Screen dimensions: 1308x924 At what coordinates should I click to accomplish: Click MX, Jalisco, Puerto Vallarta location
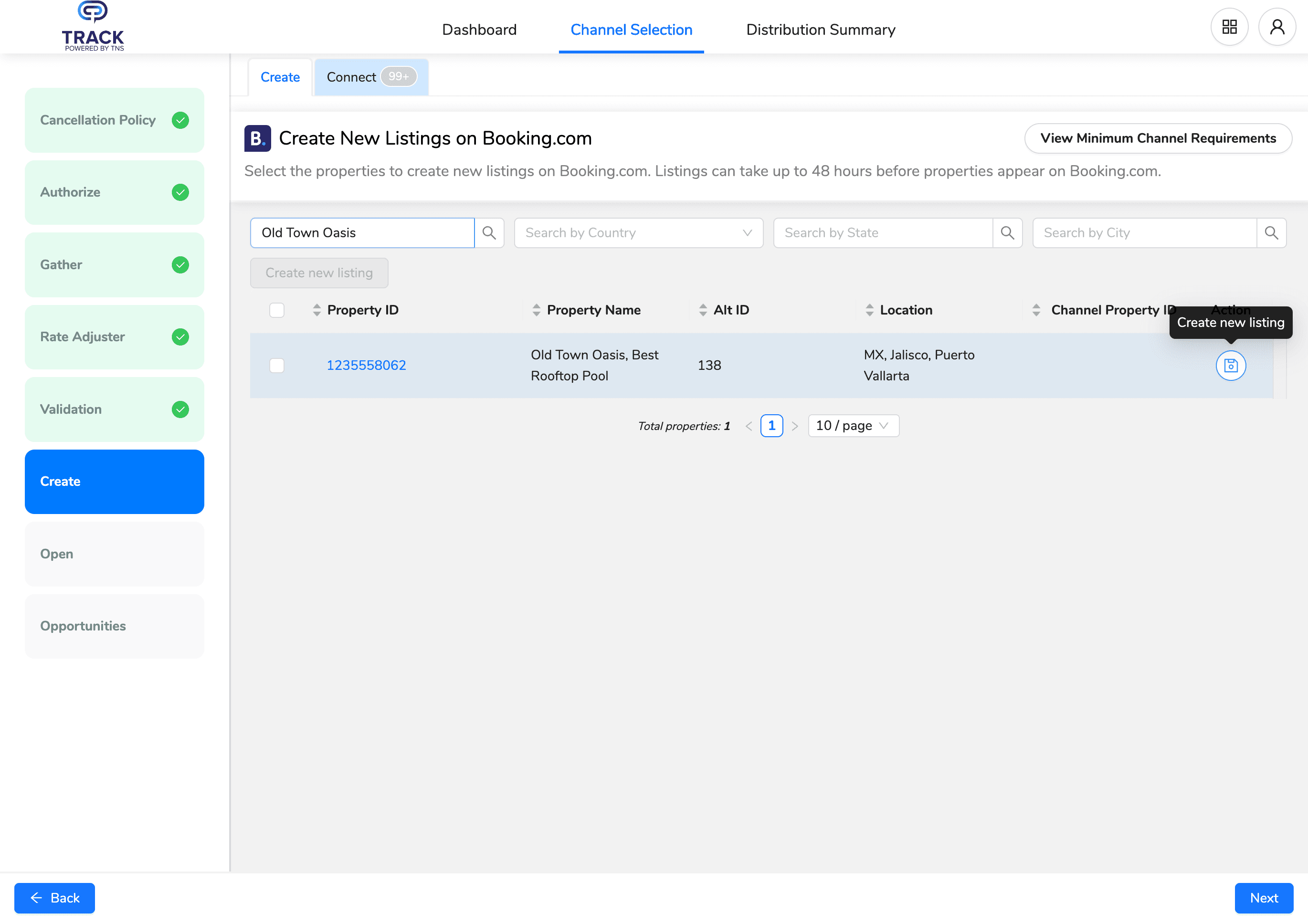click(x=919, y=366)
